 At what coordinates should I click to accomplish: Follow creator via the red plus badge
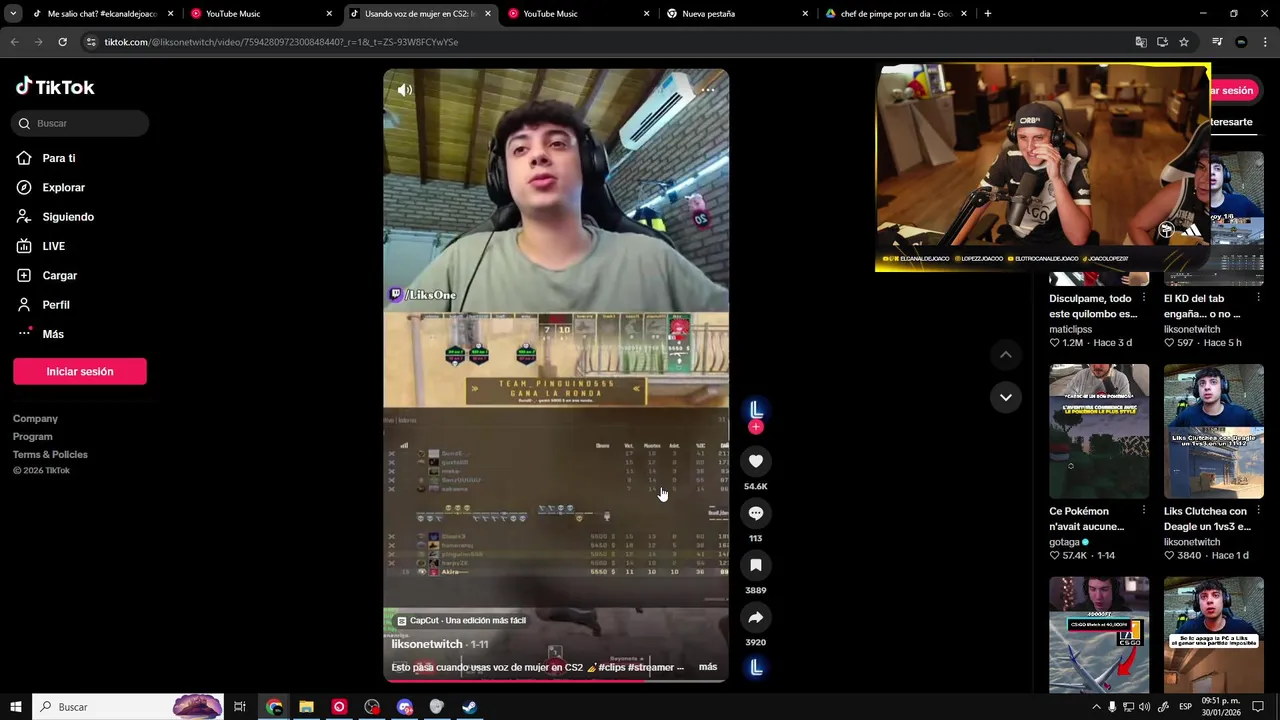756,427
